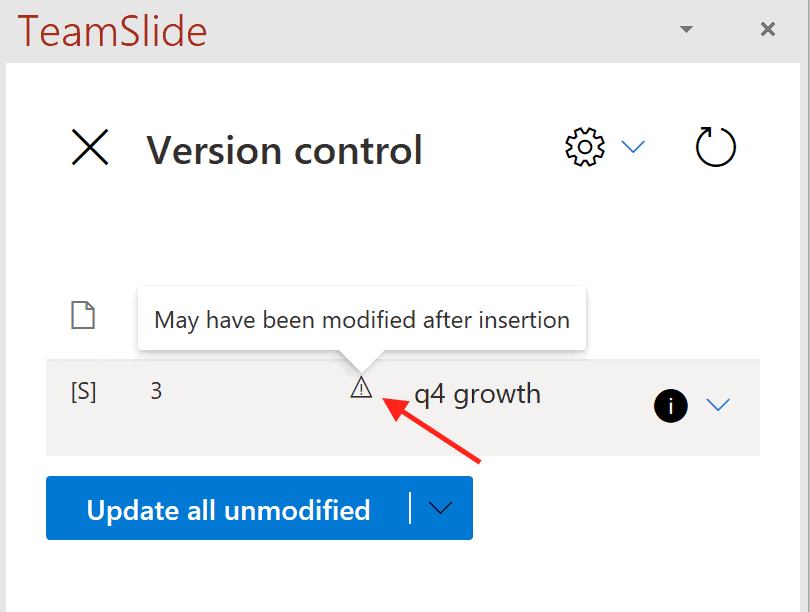Open the TeamSlide pane options dropdown in the titlebar
The width and height of the screenshot is (810, 612).
tap(686, 29)
